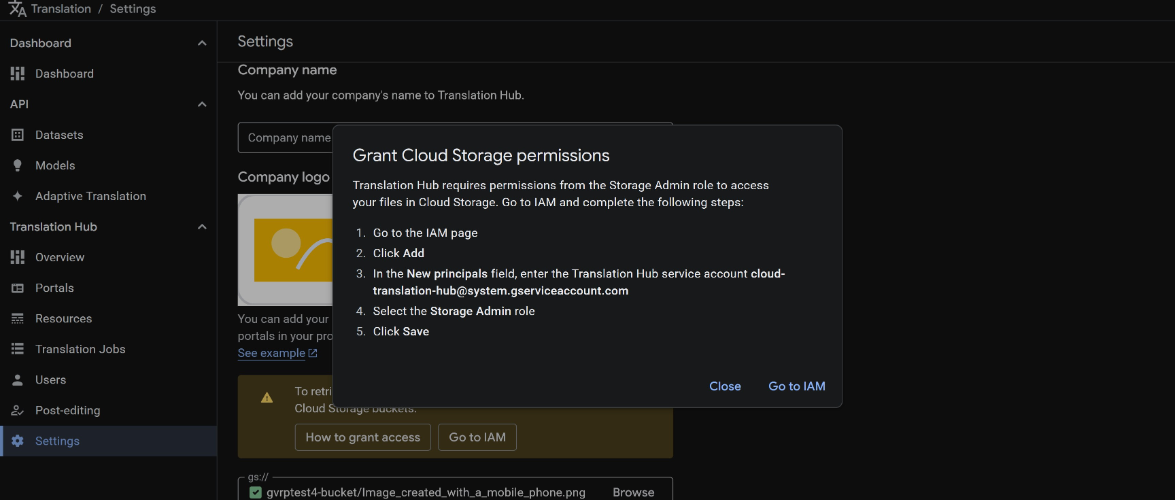The height and width of the screenshot is (500, 1175).
Task: Click the How to grant access button
Action: click(363, 437)
